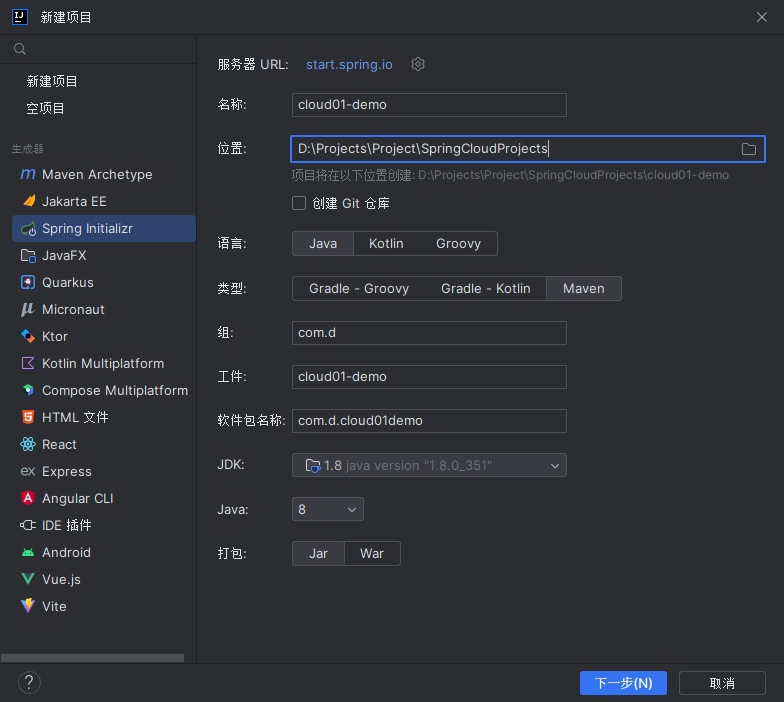Click the Angular CLI red shield icon
784x702 pixels.
(28, 498)
